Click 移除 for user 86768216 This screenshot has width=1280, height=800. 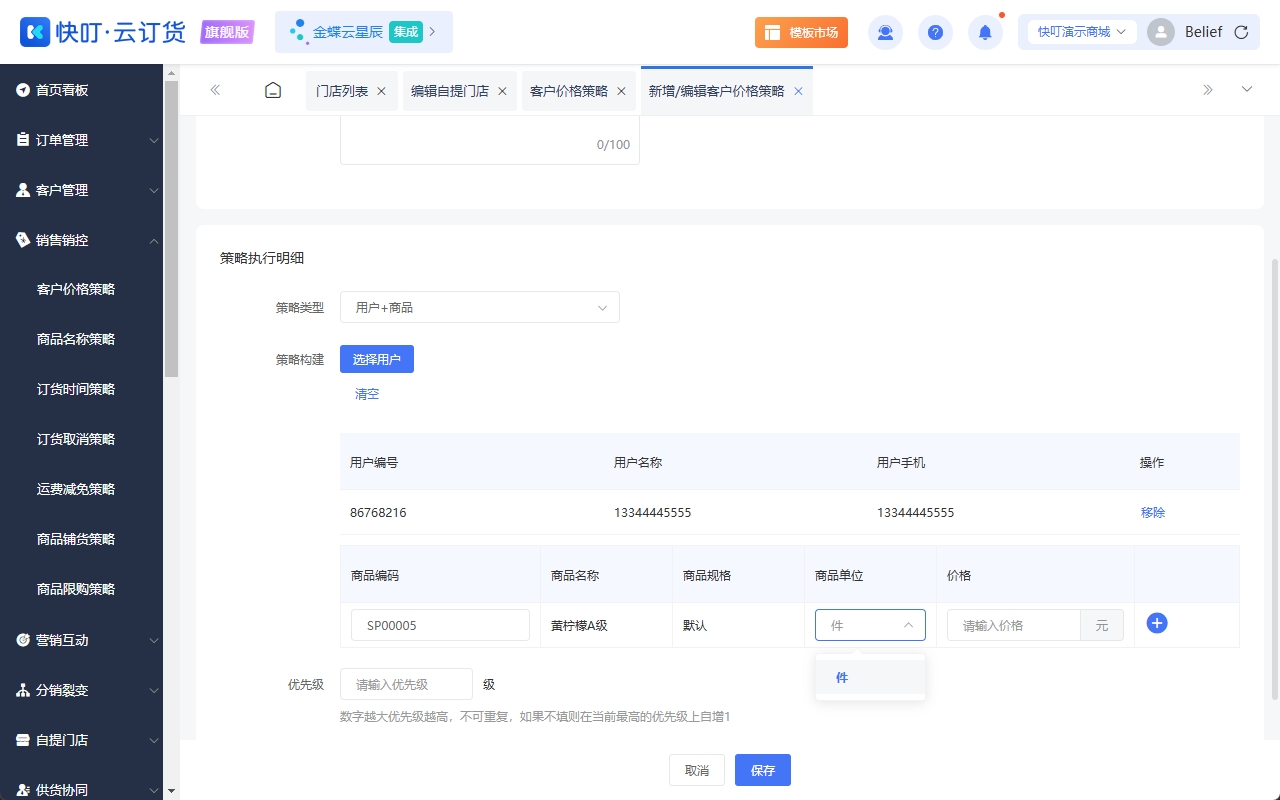pos(1153,512)
